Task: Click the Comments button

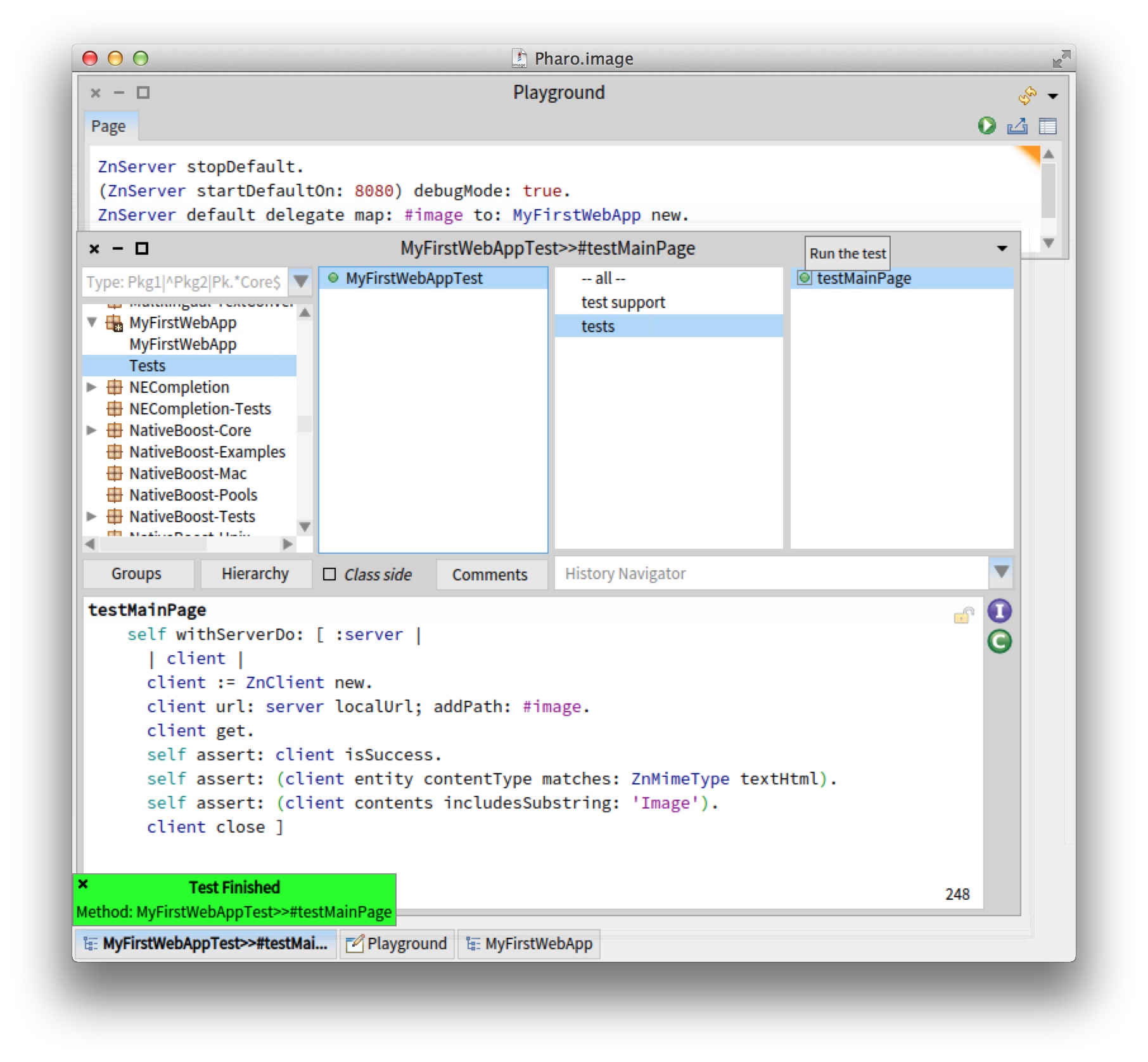Action: coord(490,575)
